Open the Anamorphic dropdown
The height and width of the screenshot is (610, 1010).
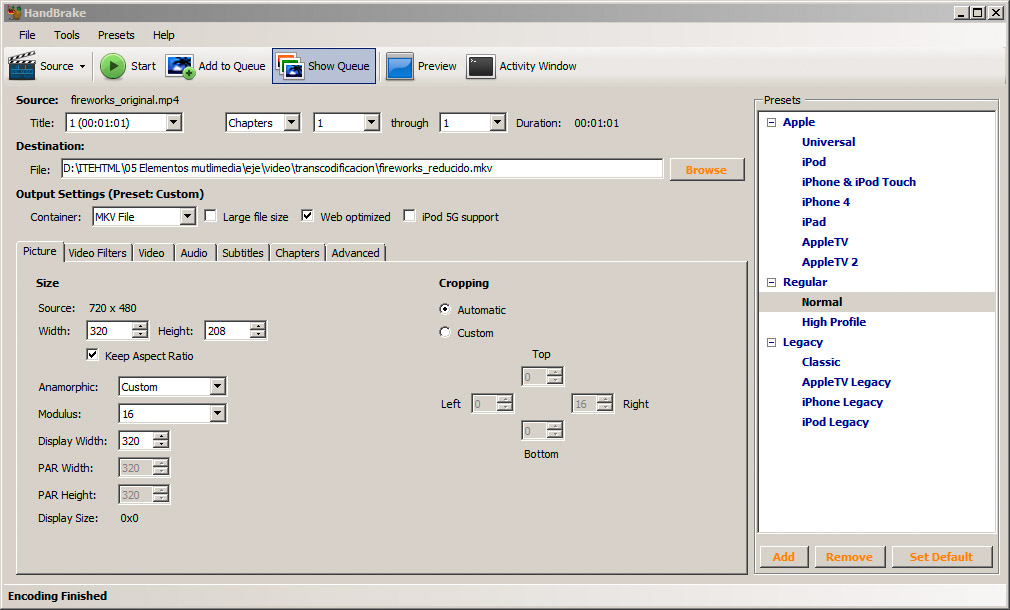(218, 386)
